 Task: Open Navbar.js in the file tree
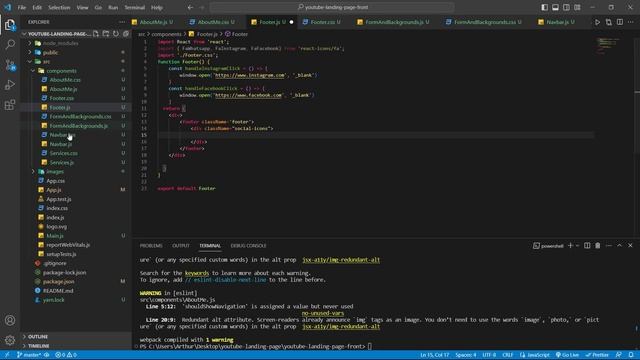pos(60,144)
